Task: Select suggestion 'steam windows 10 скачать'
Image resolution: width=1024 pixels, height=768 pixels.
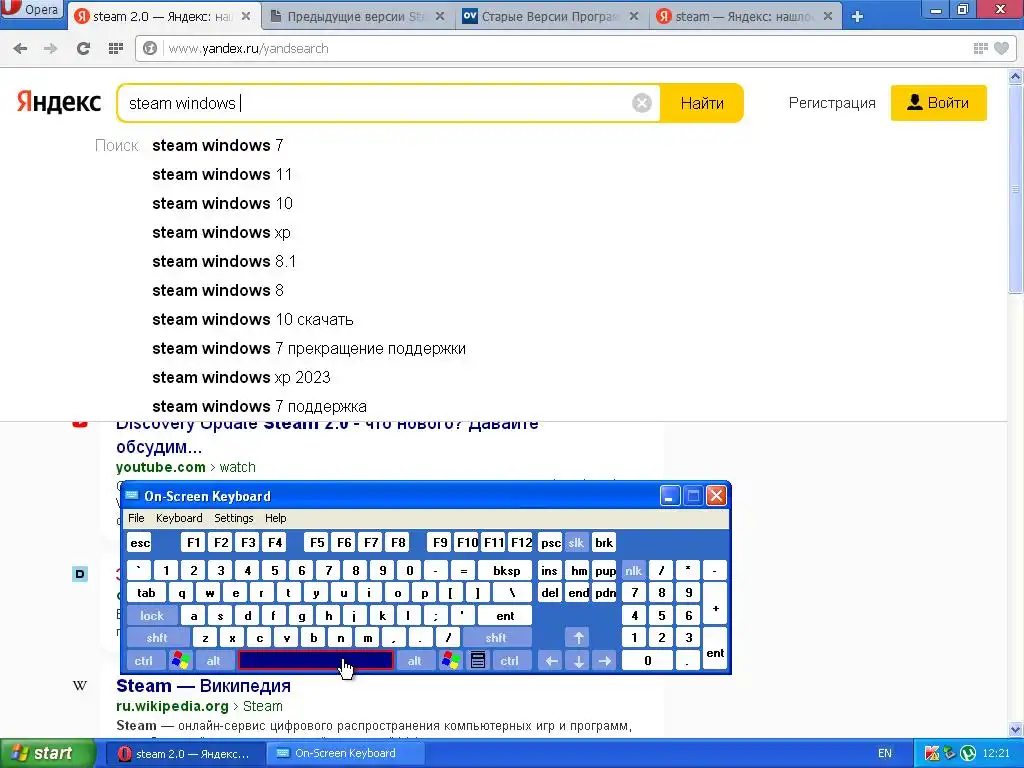Action: tap(253, 319)
